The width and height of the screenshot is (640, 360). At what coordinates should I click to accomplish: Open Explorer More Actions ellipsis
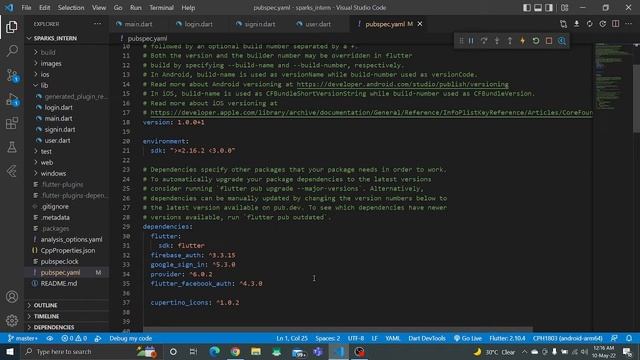[x=98, y=24]
